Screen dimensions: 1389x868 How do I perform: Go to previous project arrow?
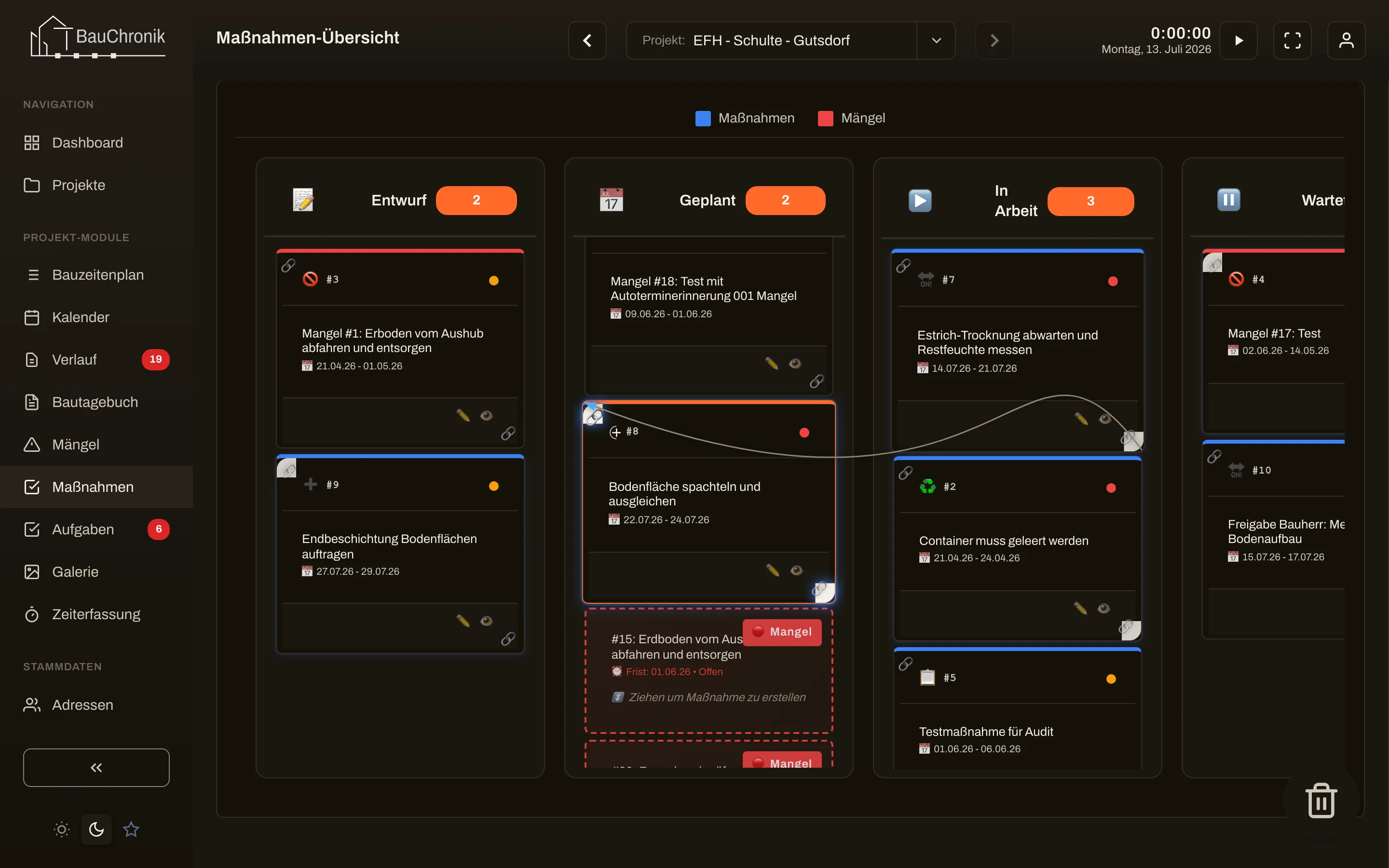[x=587, y=40]
